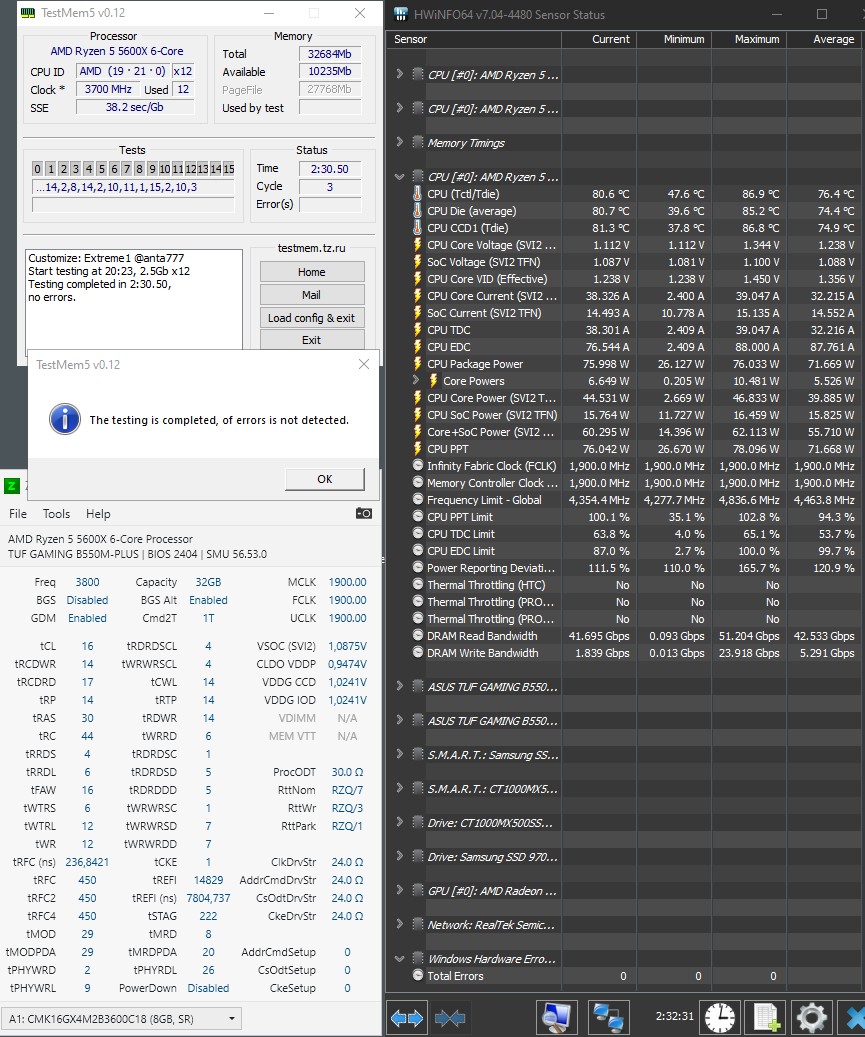Click the HWiNFO64 title bar app icon
865x1037 pixels.
[401, 14]
